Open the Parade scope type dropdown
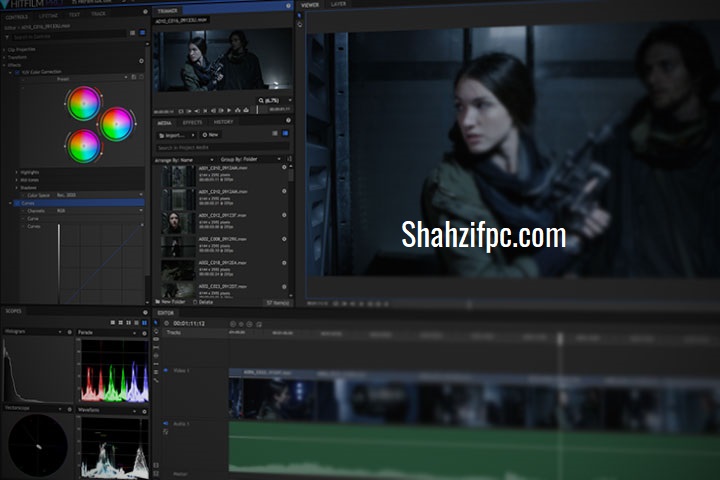 pyautogui.click(x=135, y=333)
